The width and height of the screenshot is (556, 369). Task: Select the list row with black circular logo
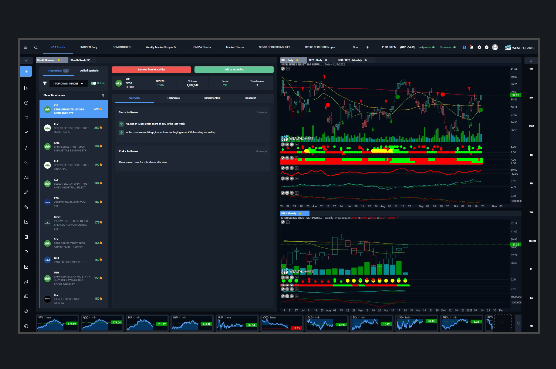coord(74,299)
